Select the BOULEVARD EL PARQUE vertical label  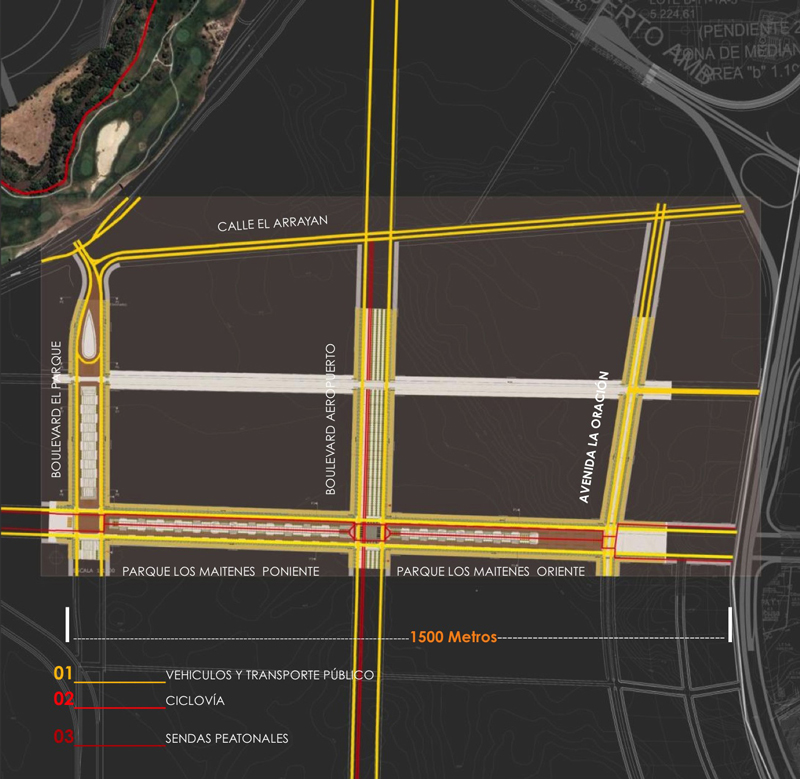point(57,409)
